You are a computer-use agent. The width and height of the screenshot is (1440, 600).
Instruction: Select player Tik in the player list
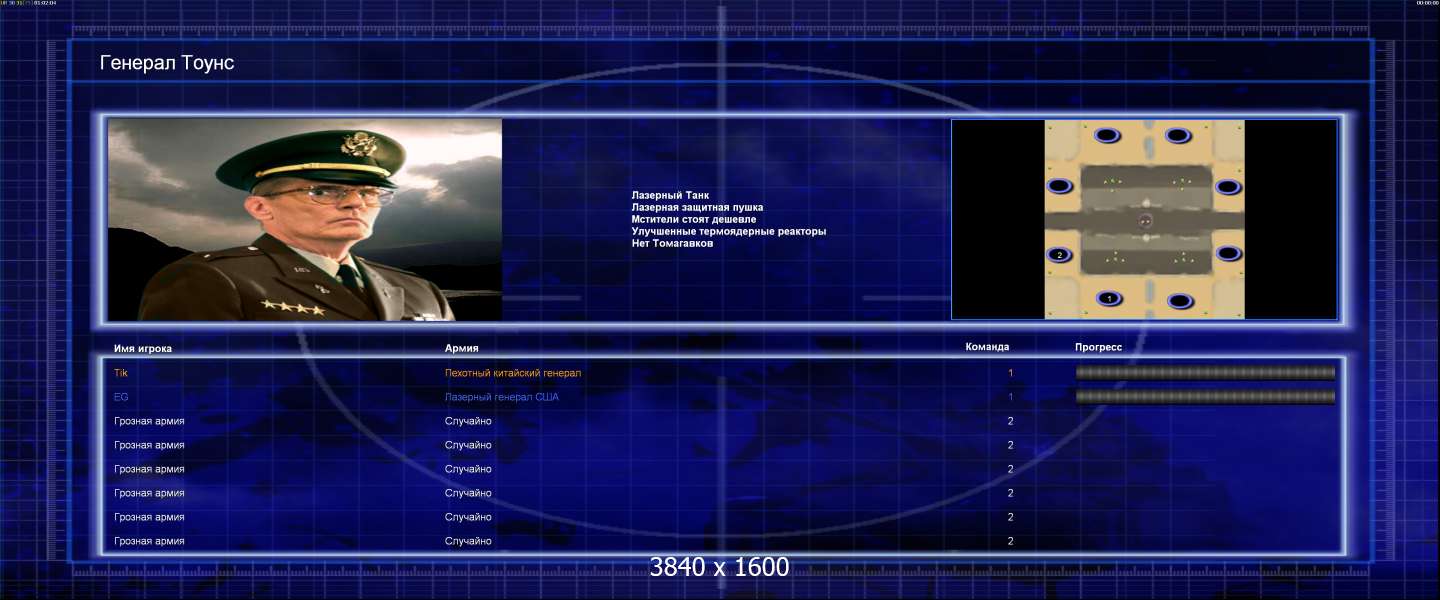(121, 373)
